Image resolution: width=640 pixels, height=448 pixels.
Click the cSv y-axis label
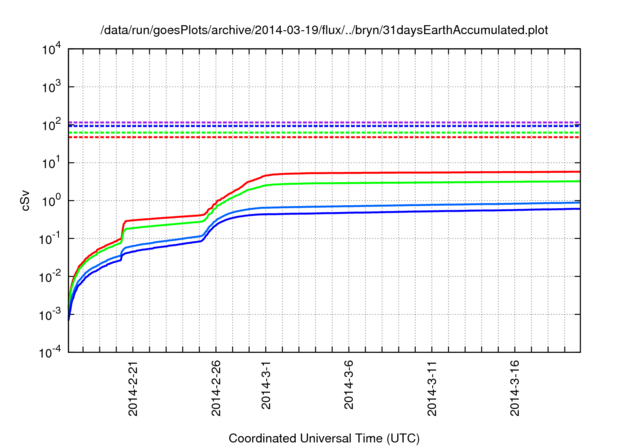pyautogui.click(x=27, y=200)
